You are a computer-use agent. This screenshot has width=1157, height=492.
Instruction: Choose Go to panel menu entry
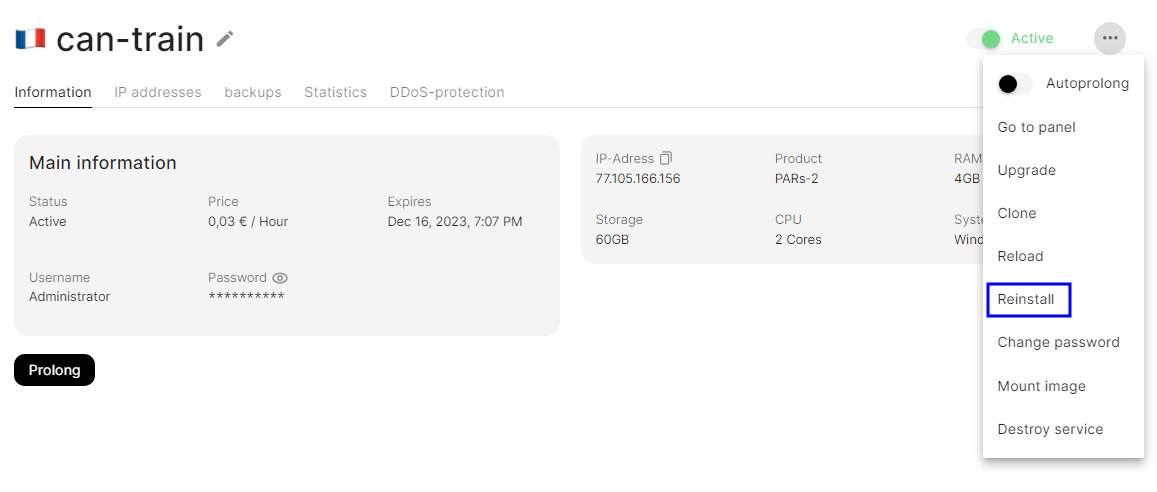tap(1037, 127)
